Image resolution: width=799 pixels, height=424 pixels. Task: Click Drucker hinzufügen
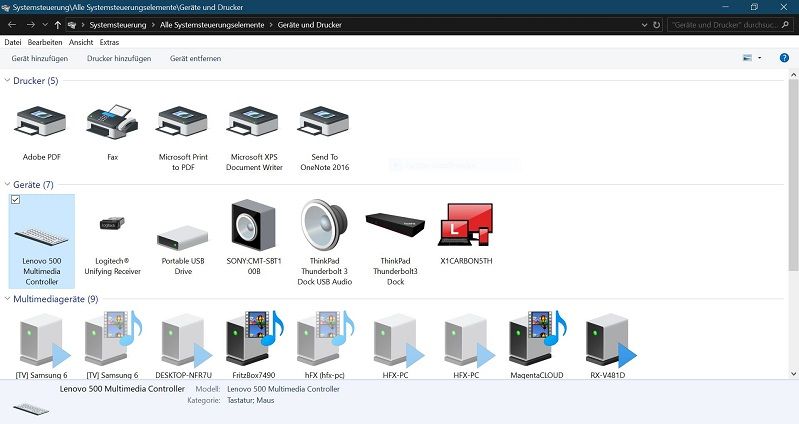[x=119, y=59]
